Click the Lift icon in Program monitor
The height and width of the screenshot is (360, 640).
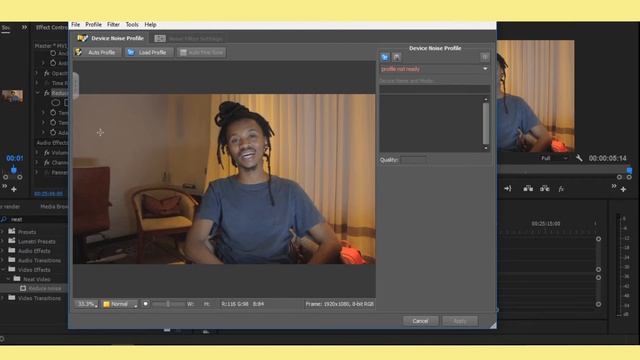[x=528, y=189]
